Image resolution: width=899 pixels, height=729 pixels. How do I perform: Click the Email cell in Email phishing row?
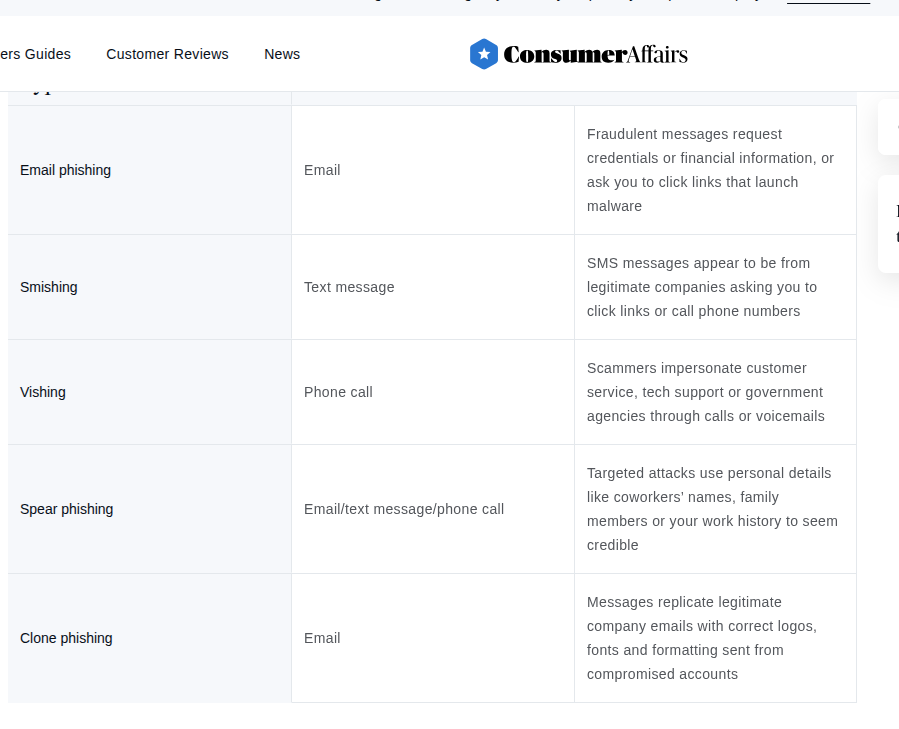(x=322, y=170)
